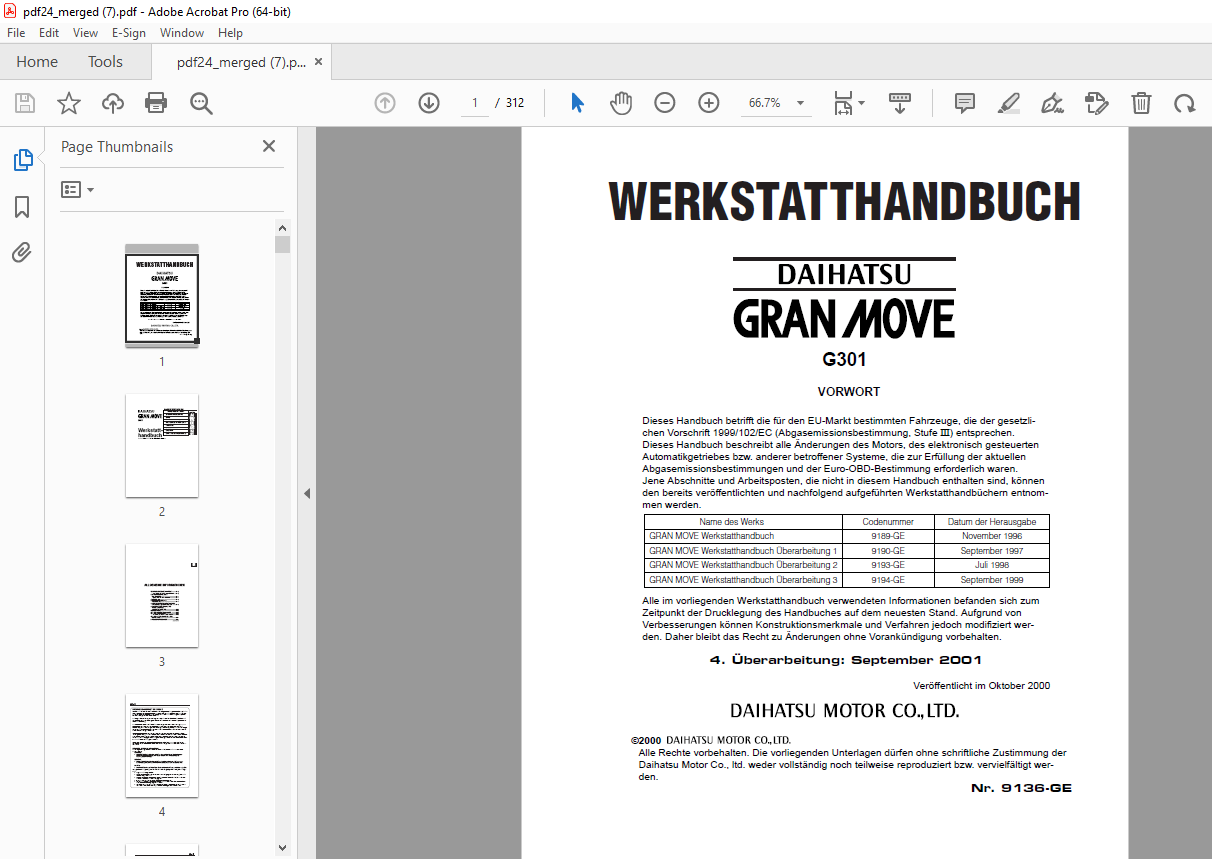
Task: Click the November 1996 date cell
Action: pyautogui.click(x=992, y=537)
